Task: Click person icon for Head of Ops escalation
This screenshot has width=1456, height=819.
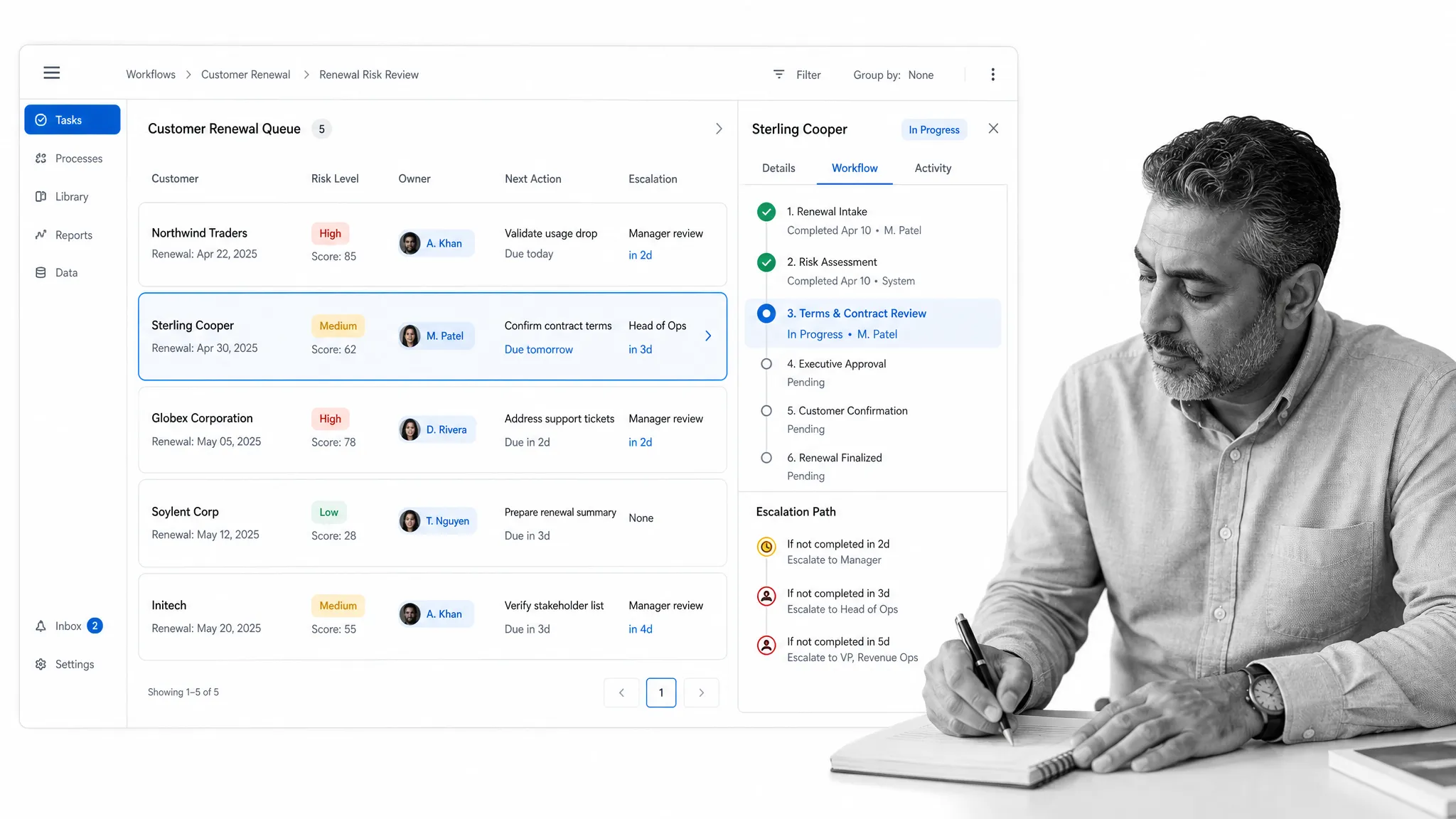Action: [766, 596]
